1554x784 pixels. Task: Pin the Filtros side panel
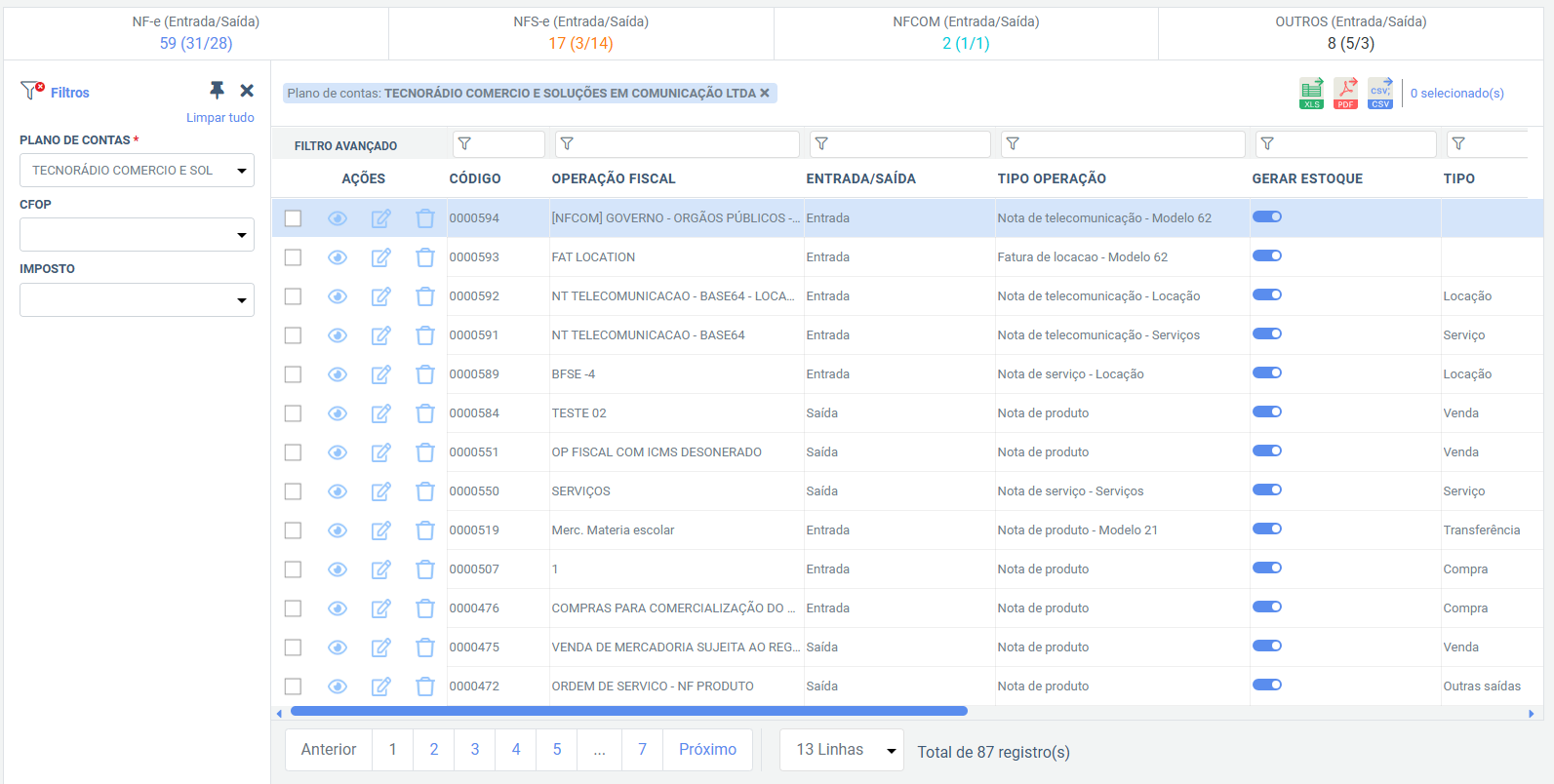pos(217,91)
